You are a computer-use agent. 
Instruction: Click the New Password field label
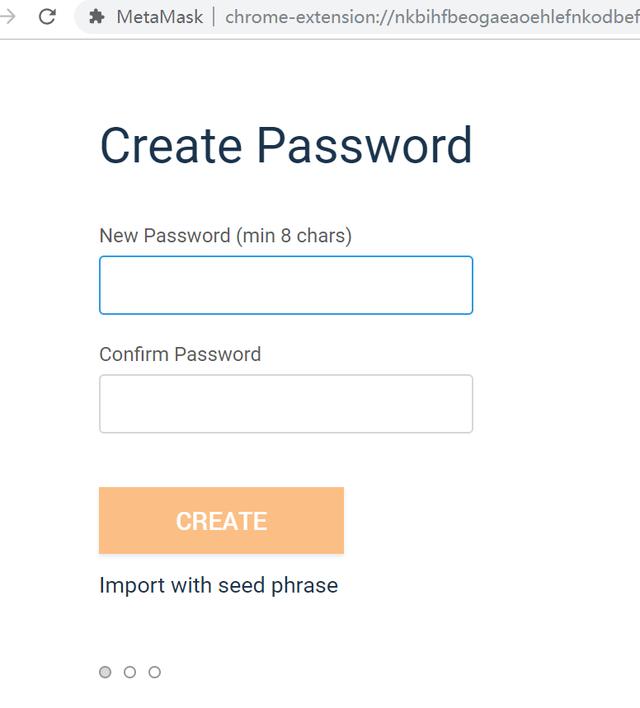pyautogui.click(x=165, y=236)
